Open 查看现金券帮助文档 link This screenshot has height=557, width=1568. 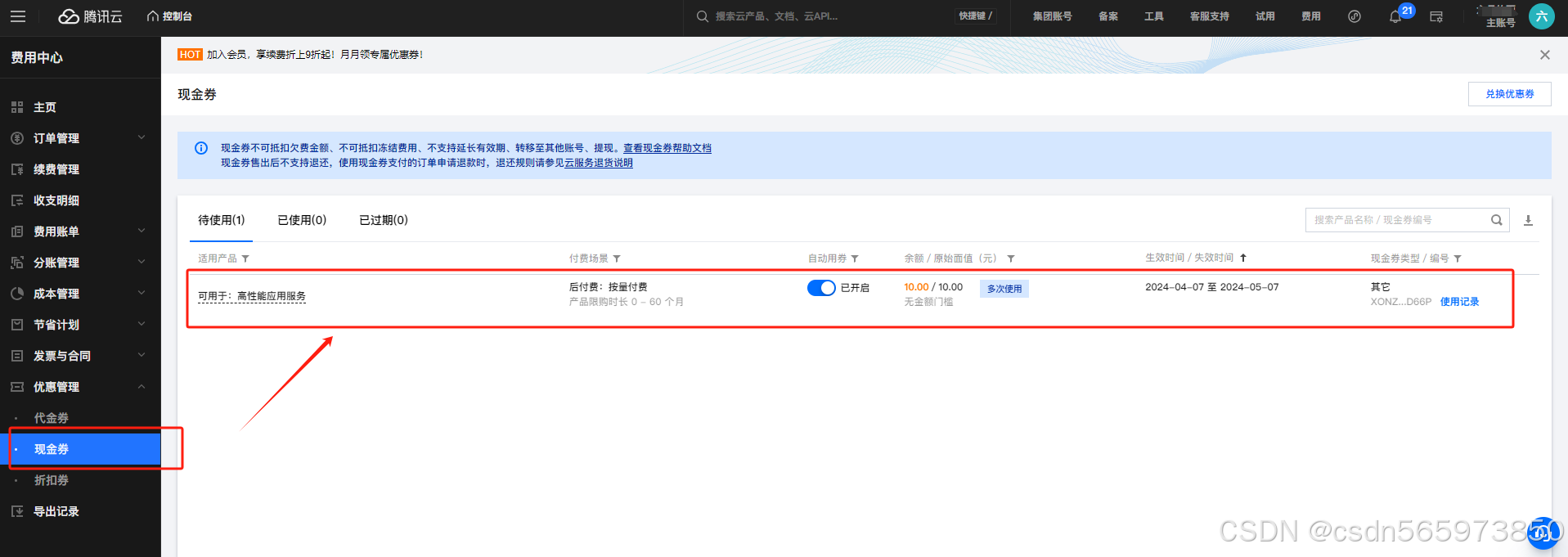click(x=667, y=148)
